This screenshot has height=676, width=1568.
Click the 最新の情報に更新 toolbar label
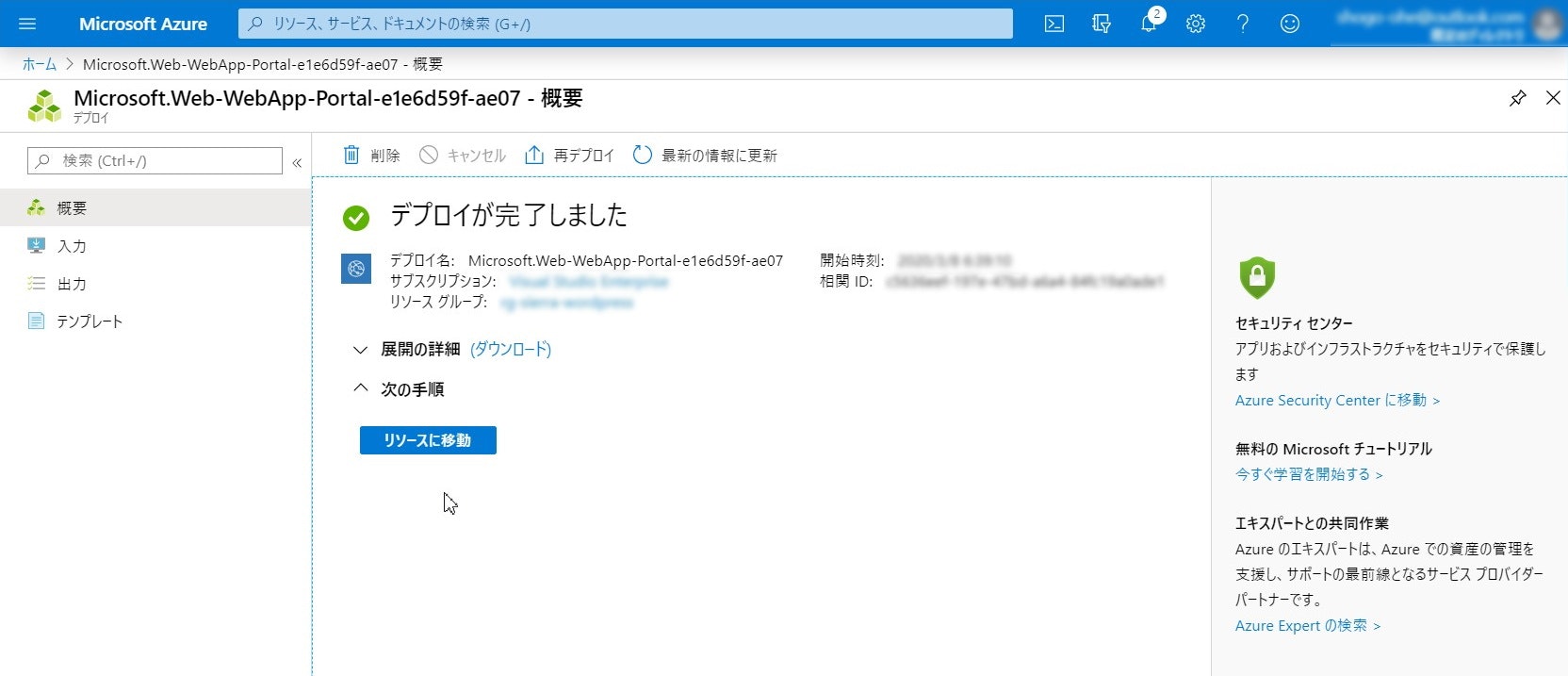[x=719, y=156]
